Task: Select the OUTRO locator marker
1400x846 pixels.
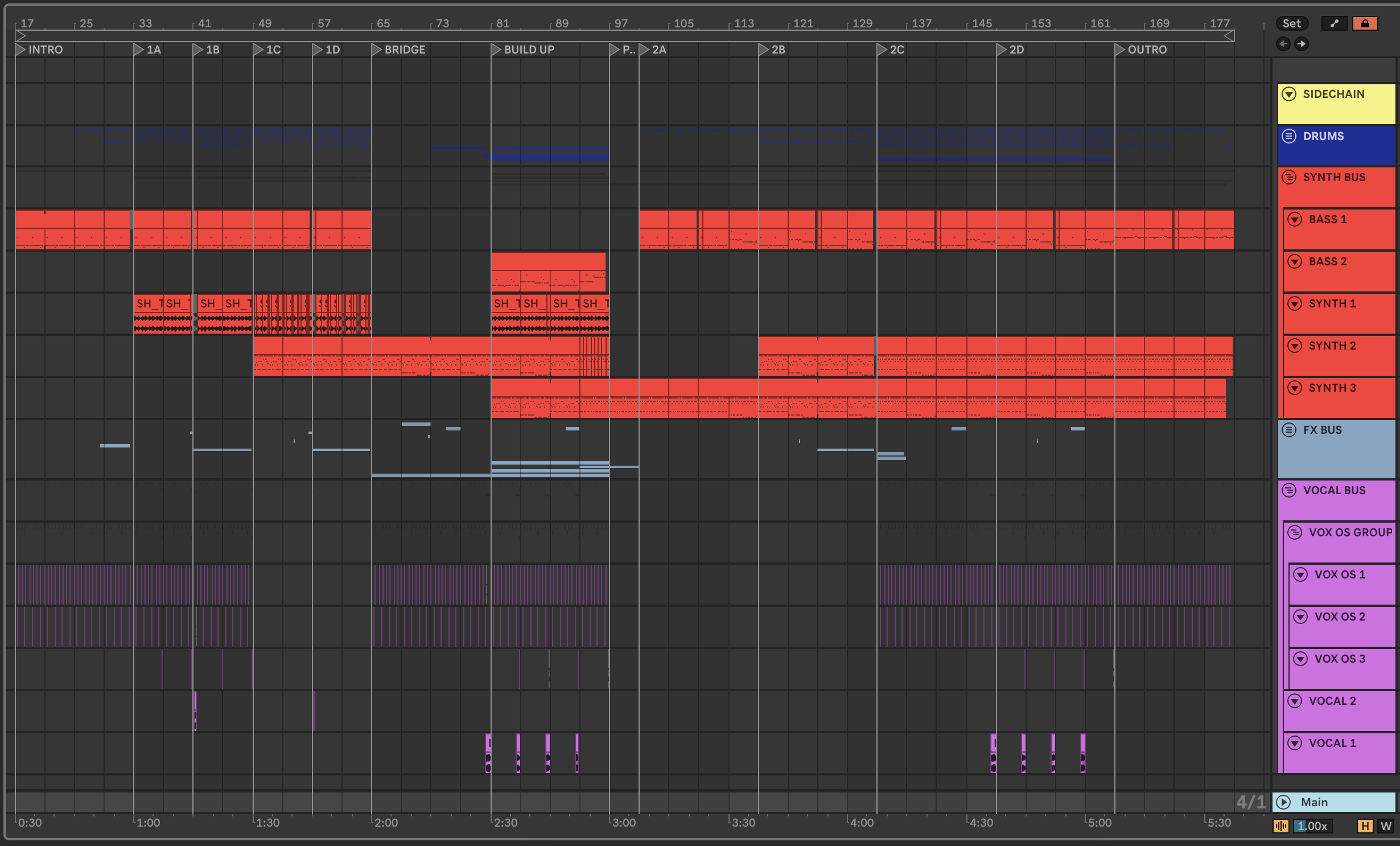Action: (1120, 50)
